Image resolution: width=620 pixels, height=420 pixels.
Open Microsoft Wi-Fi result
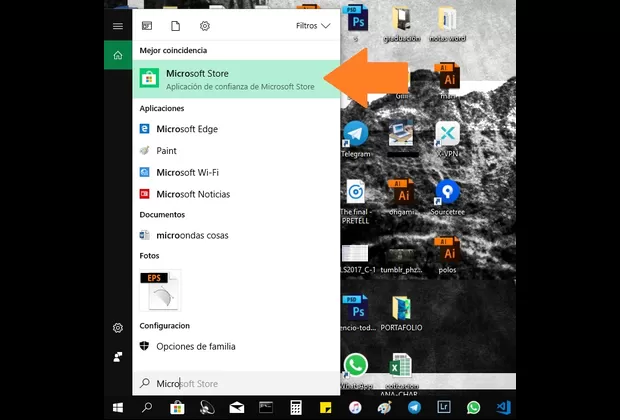236,172
